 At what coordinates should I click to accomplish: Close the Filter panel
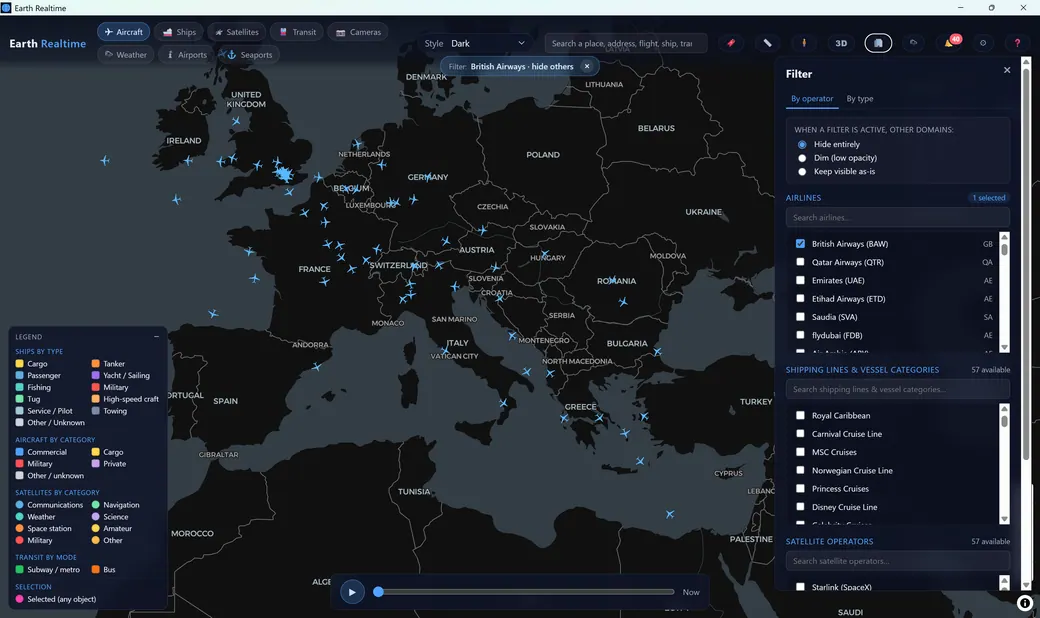1007,70
